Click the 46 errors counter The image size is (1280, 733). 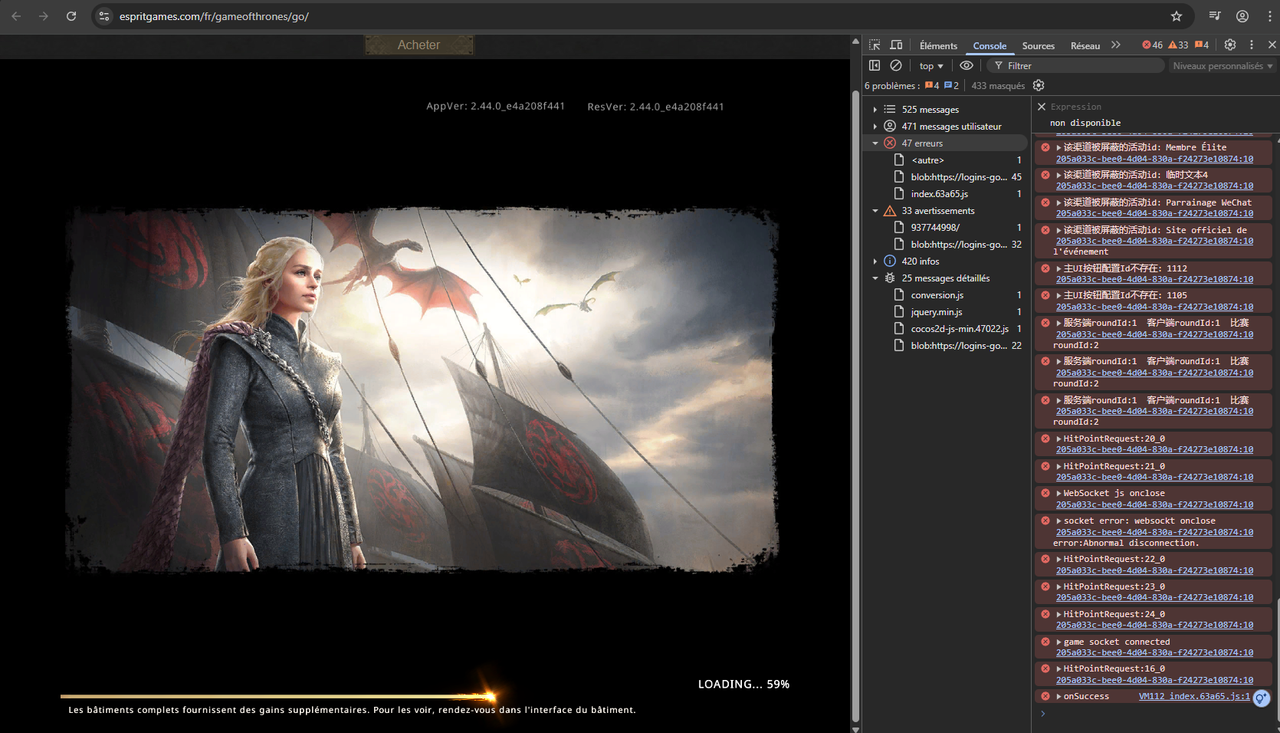point(1152,45)
